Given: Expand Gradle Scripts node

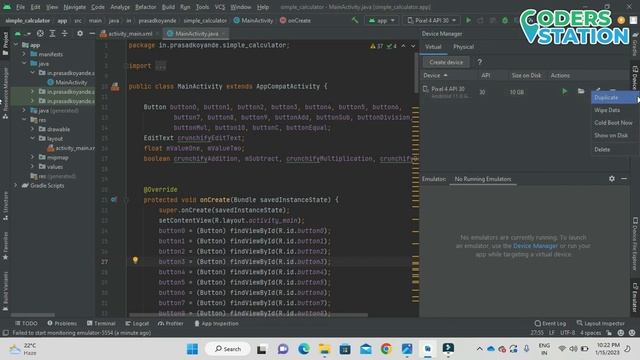Looking at the screenshot, I should click(x=16, y=185).
